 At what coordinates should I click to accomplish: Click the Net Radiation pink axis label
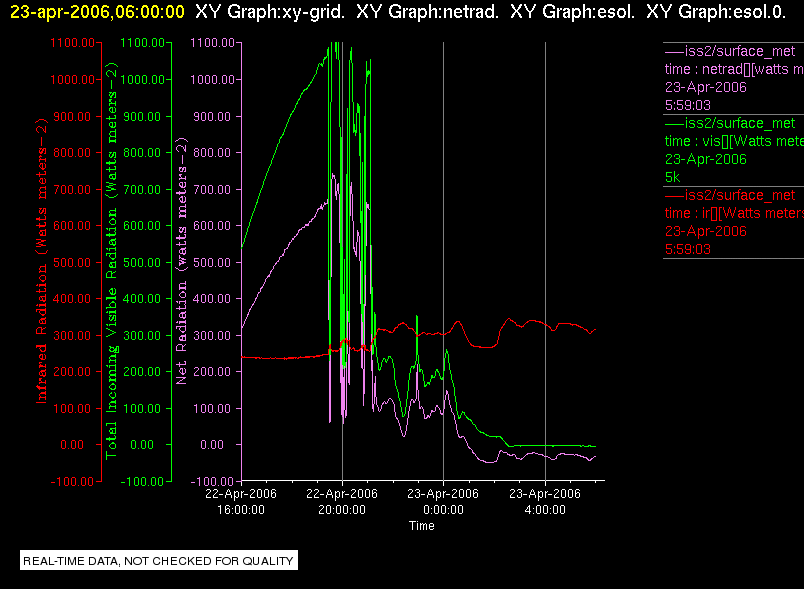(x=182, y=261)
